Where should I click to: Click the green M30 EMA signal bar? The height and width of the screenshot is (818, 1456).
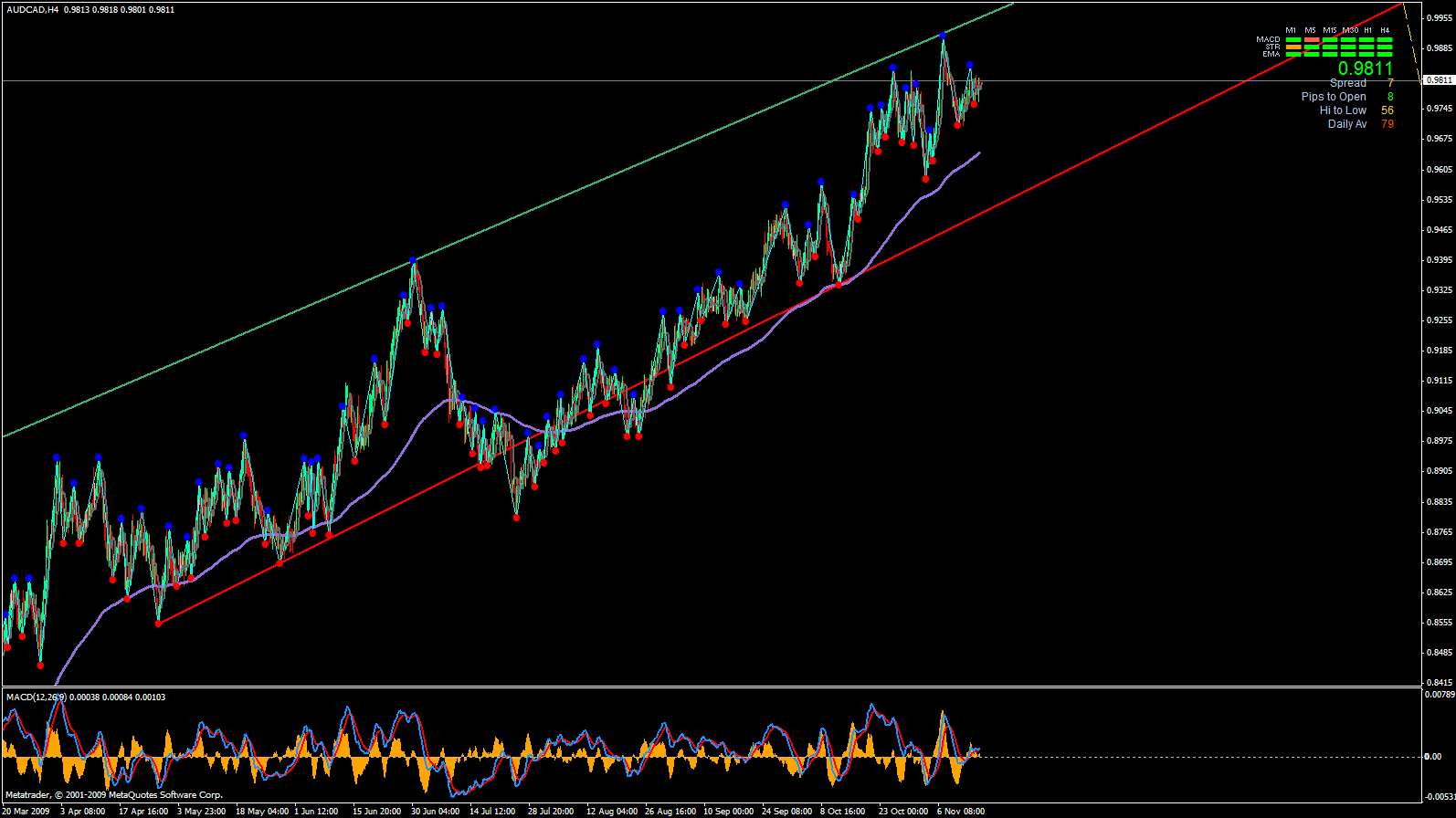(1348, 55)
